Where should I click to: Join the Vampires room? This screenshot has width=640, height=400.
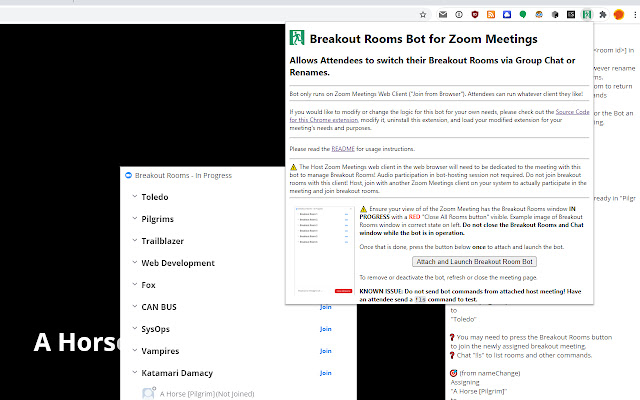click(x=325, y=351)
